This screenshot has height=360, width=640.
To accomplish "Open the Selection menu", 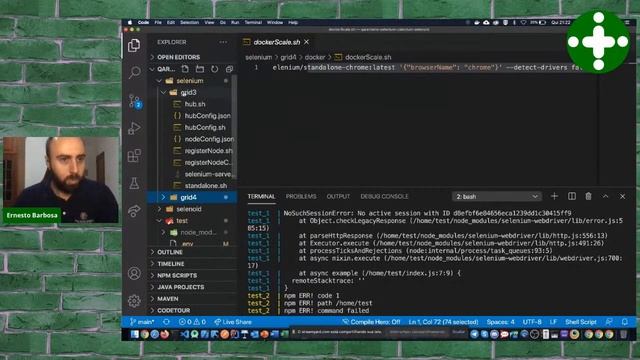I will 189,22.
